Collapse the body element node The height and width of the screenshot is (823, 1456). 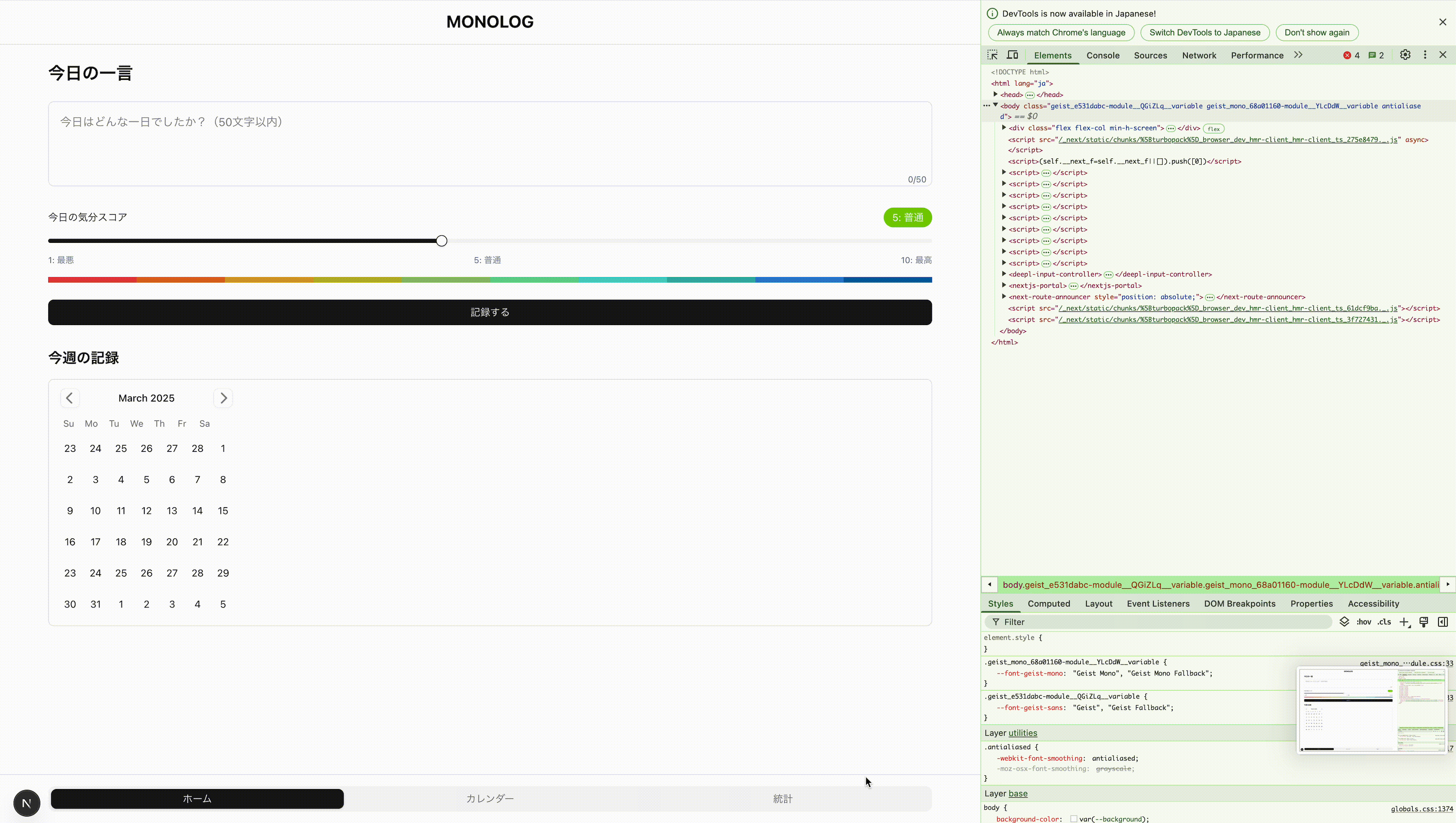coord(995,105)
